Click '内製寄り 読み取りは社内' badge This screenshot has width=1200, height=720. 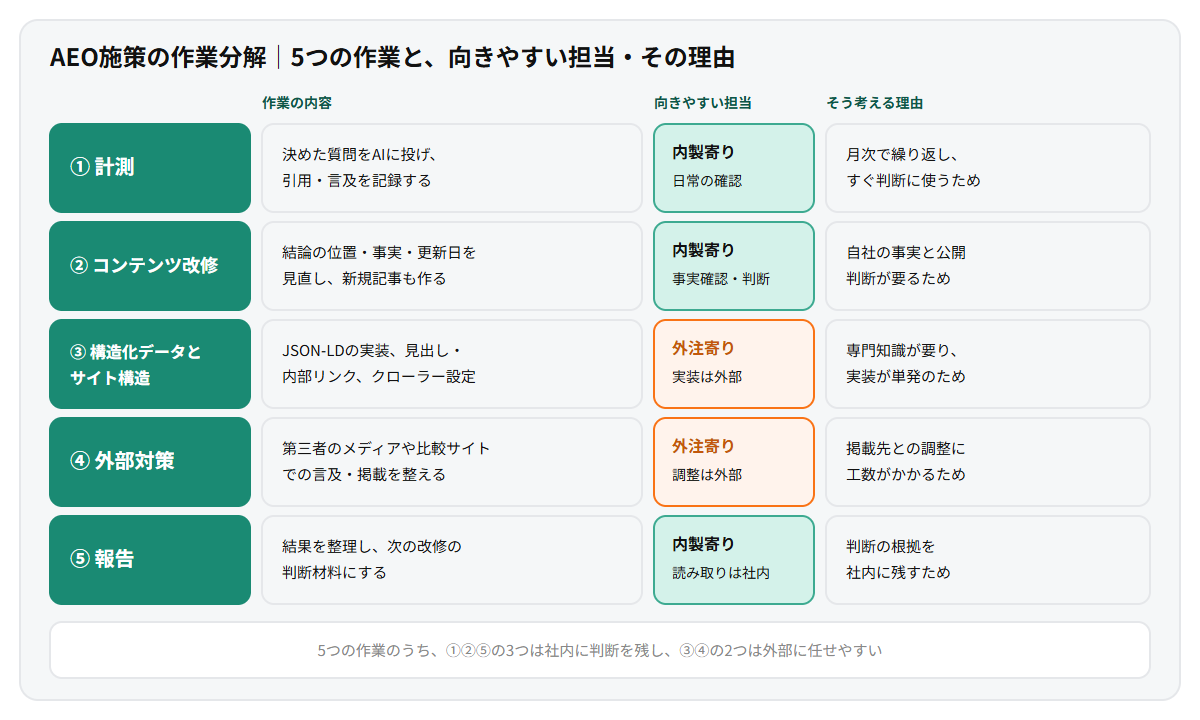(x=734, y=560)
